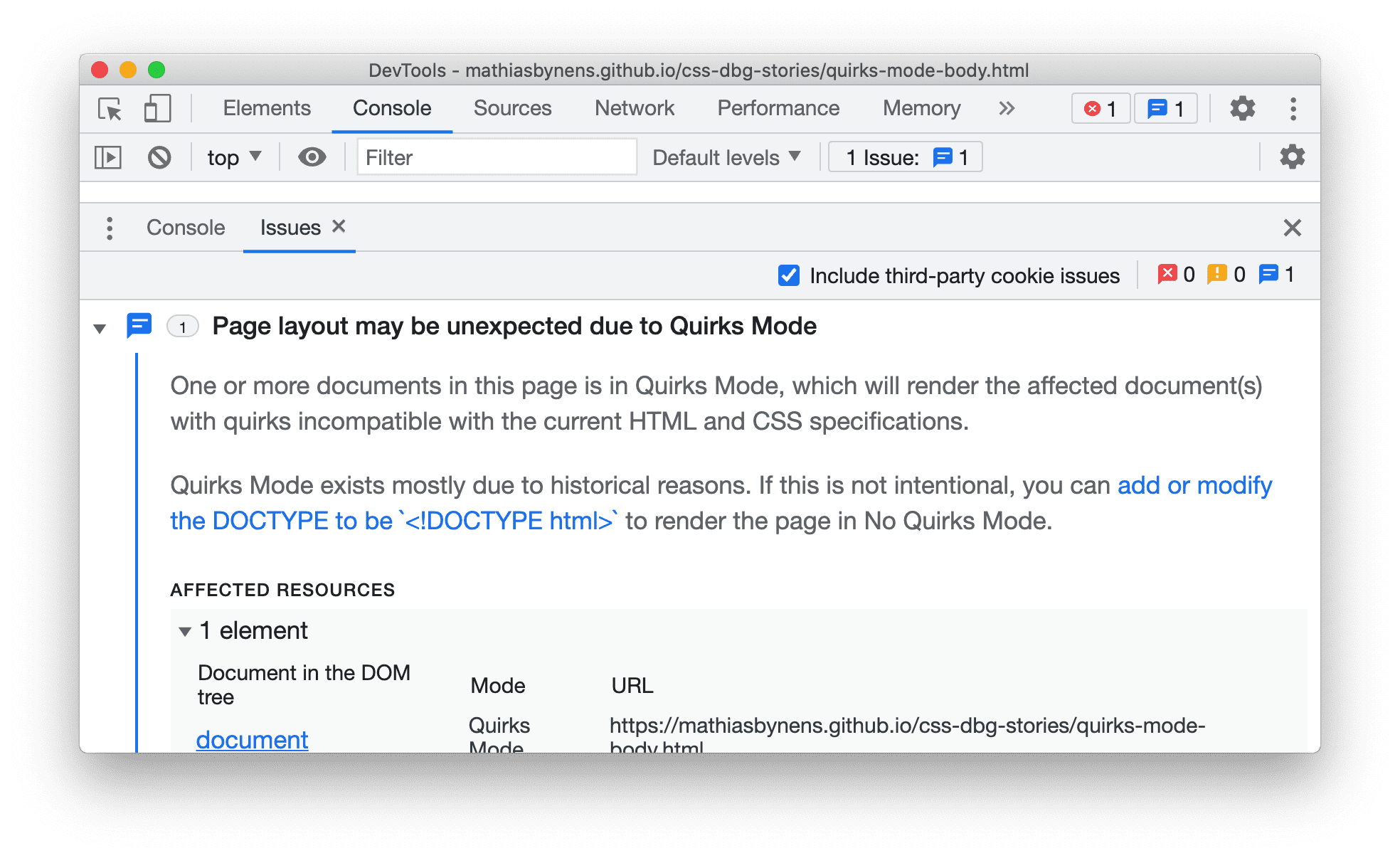
Task: Click the inspect element icon
Action: pyautogui.click(x=108, y=108)
